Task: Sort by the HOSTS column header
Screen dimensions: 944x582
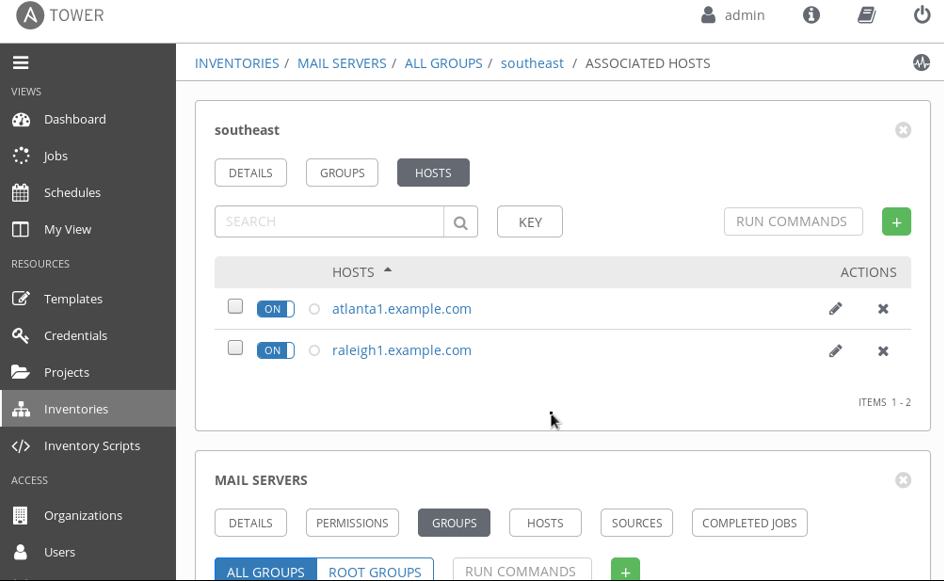Action: coord(362,272)
